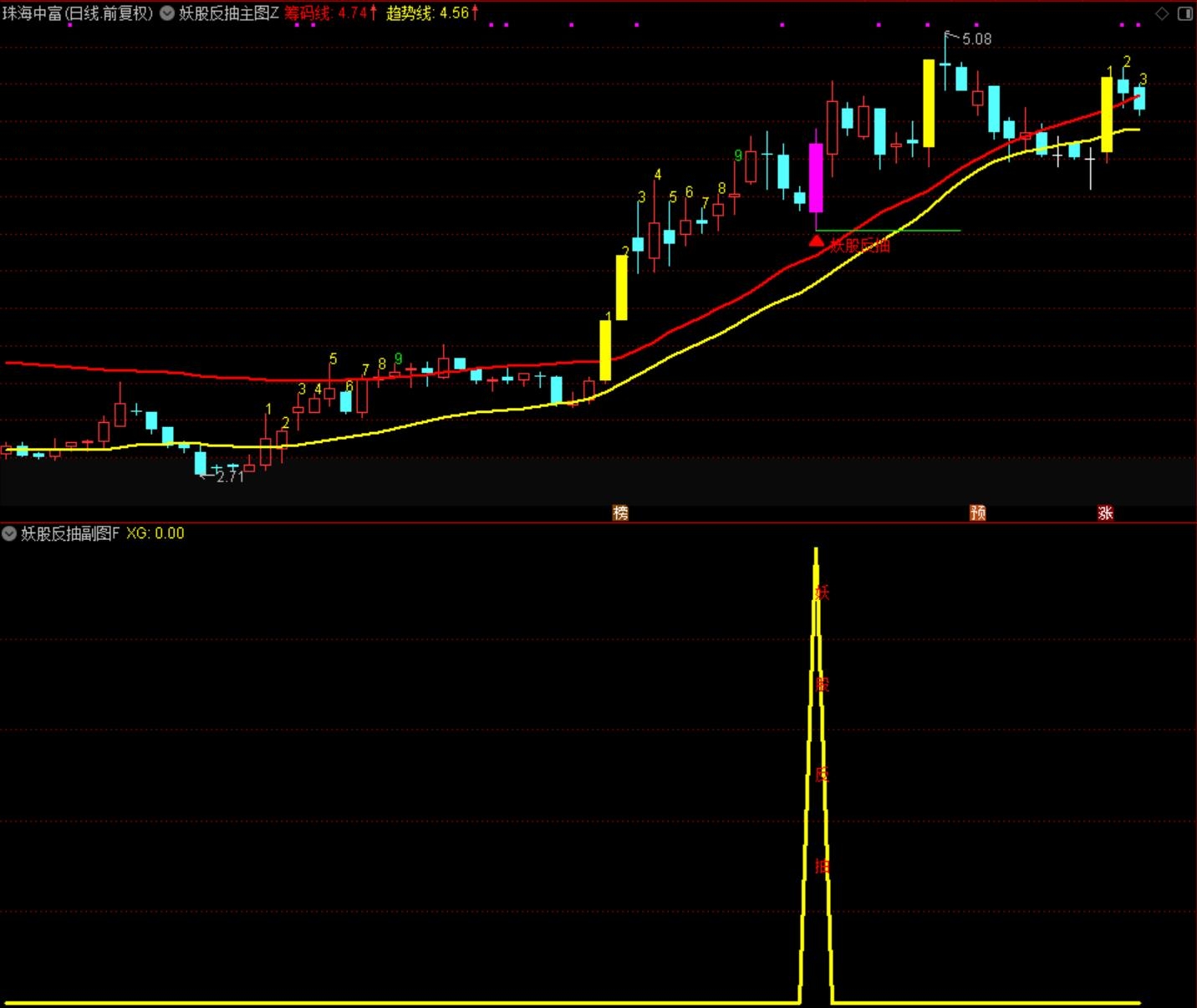The width and height of the screenshot is (1197, 1008).
Task: Click the 妖股反抽 red signal text
Action: tap(860, 245)
